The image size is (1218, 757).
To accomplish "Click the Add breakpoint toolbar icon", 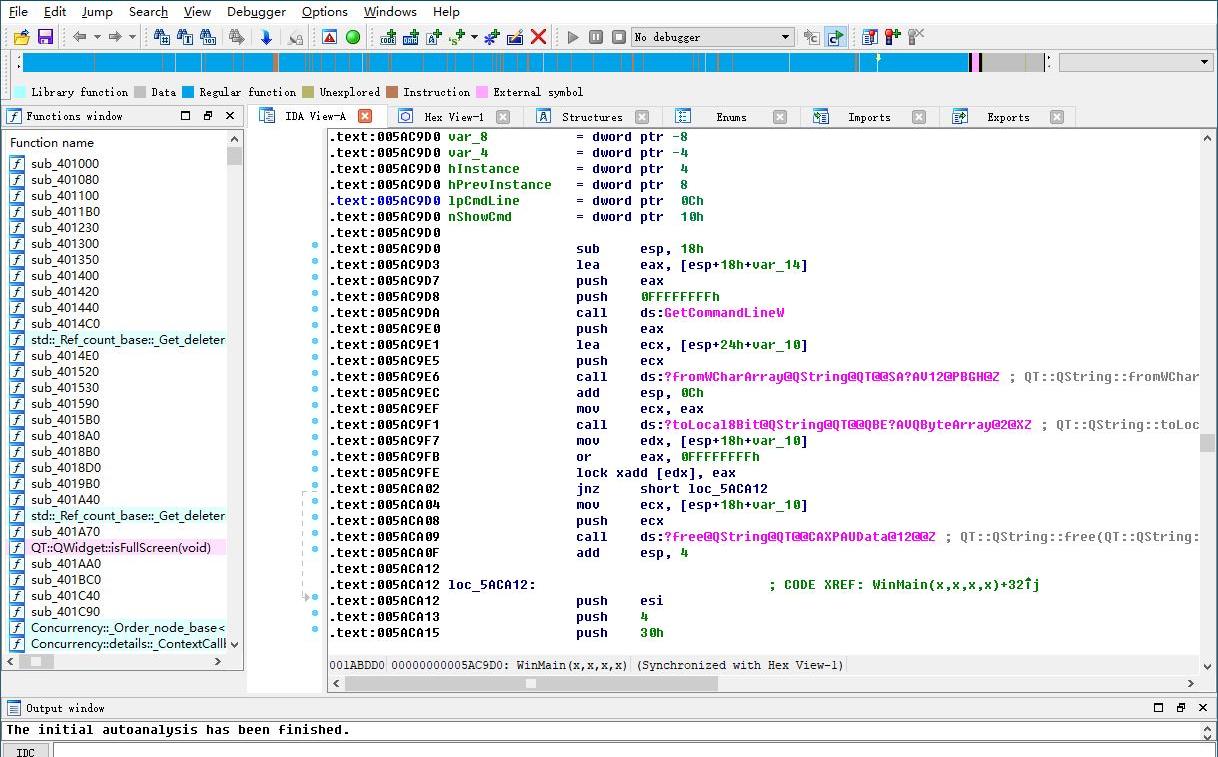I will click(892, 37).
